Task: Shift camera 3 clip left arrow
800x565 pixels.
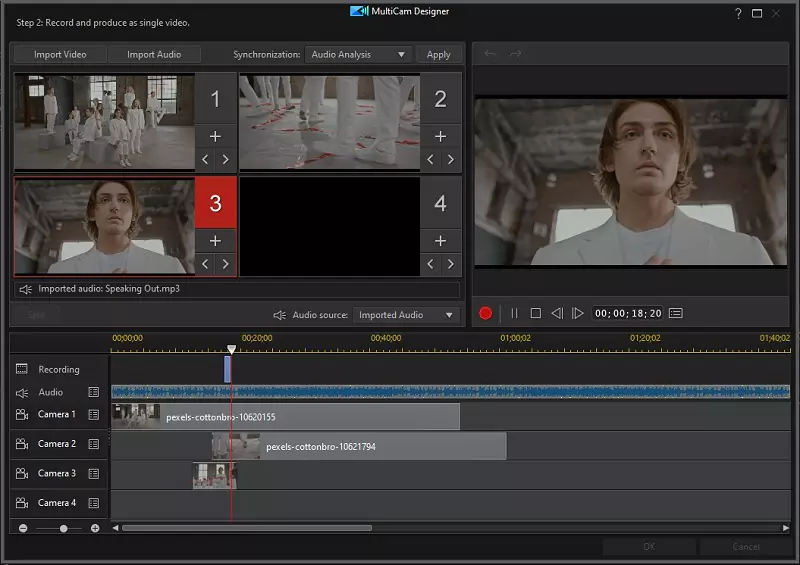Action: pyautogui.click(x=205, y=264)
